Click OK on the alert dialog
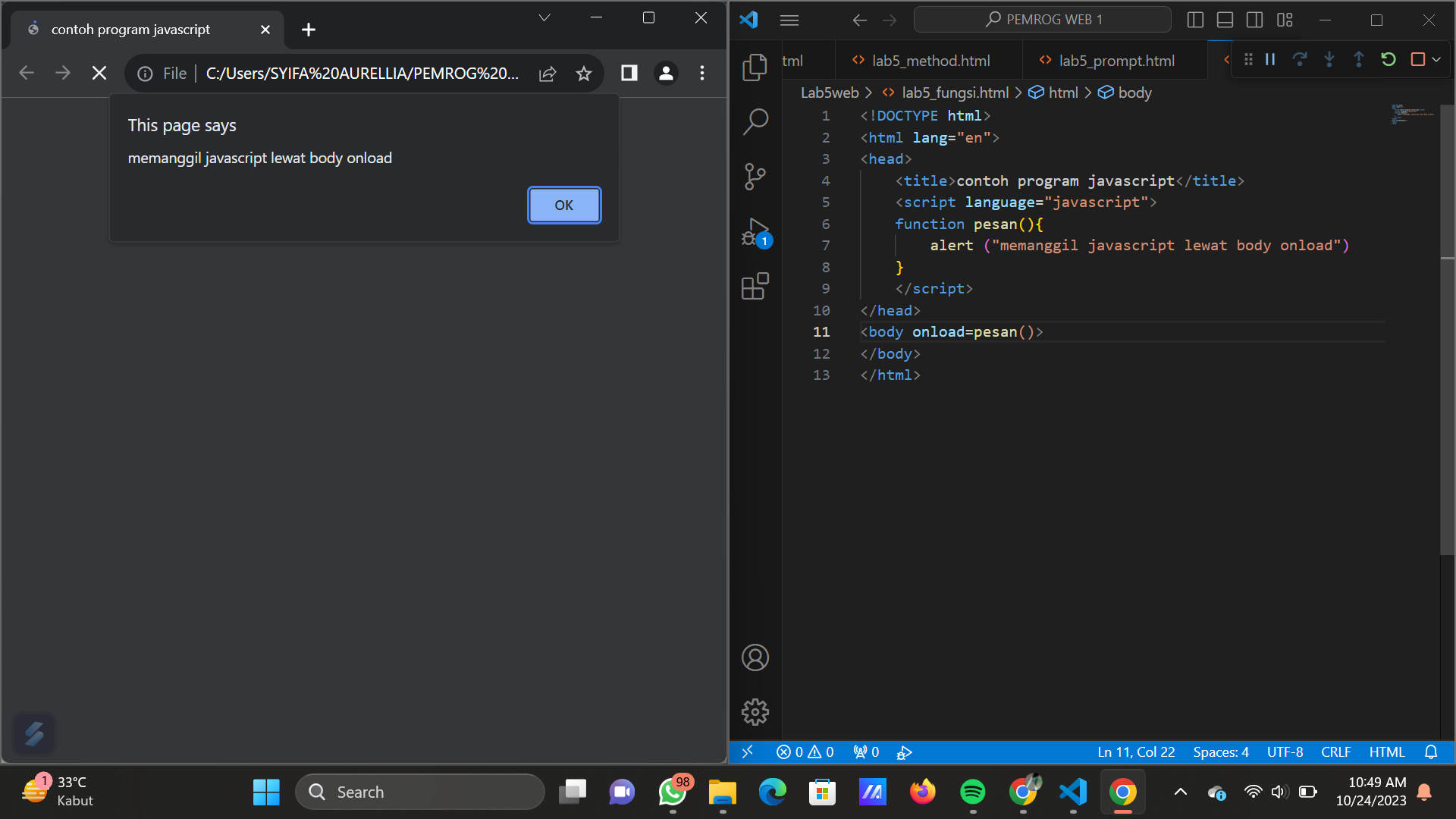Screen dimensions: 1456x819 click(563, 205)
